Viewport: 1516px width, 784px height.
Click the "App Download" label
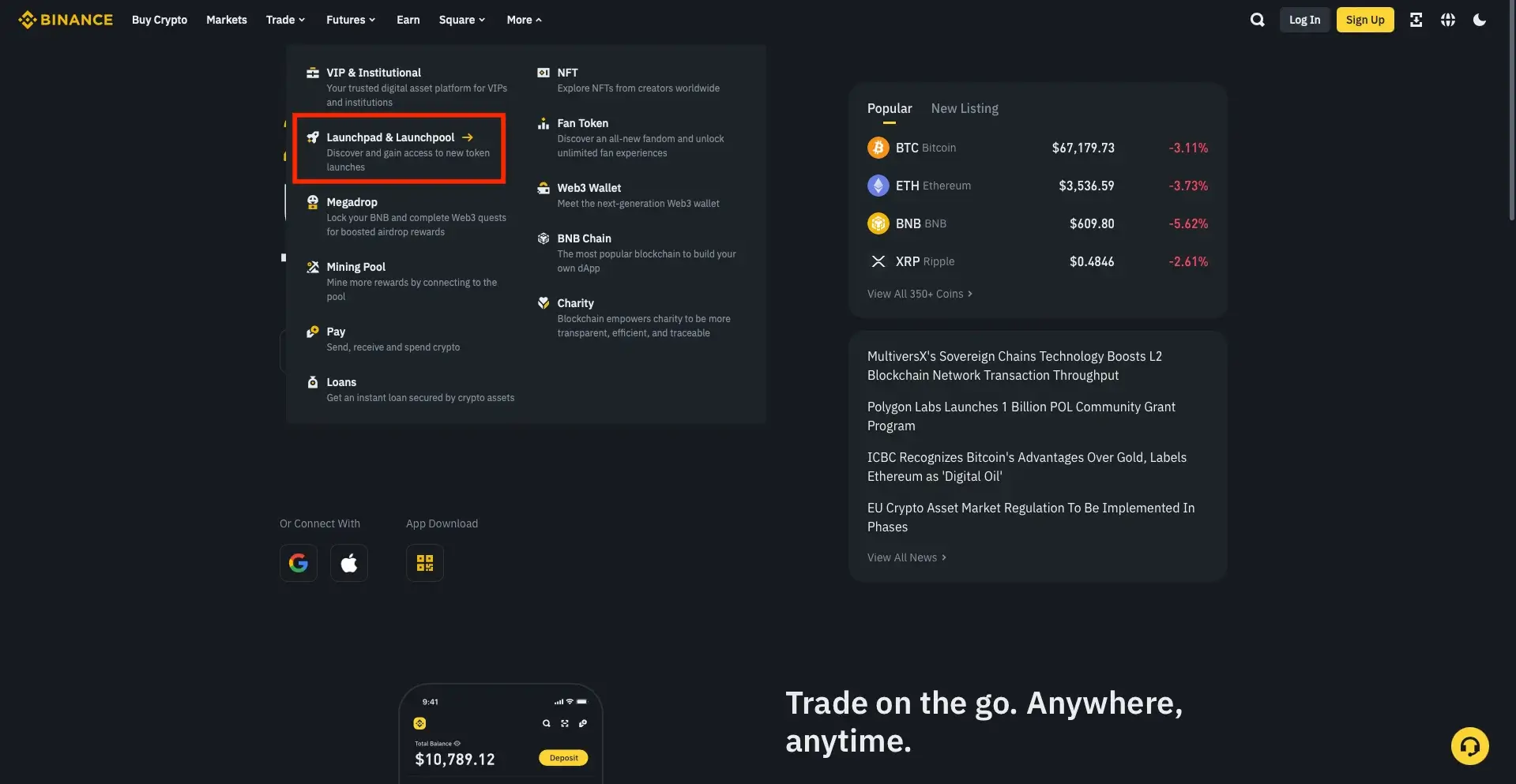[442, 523]
